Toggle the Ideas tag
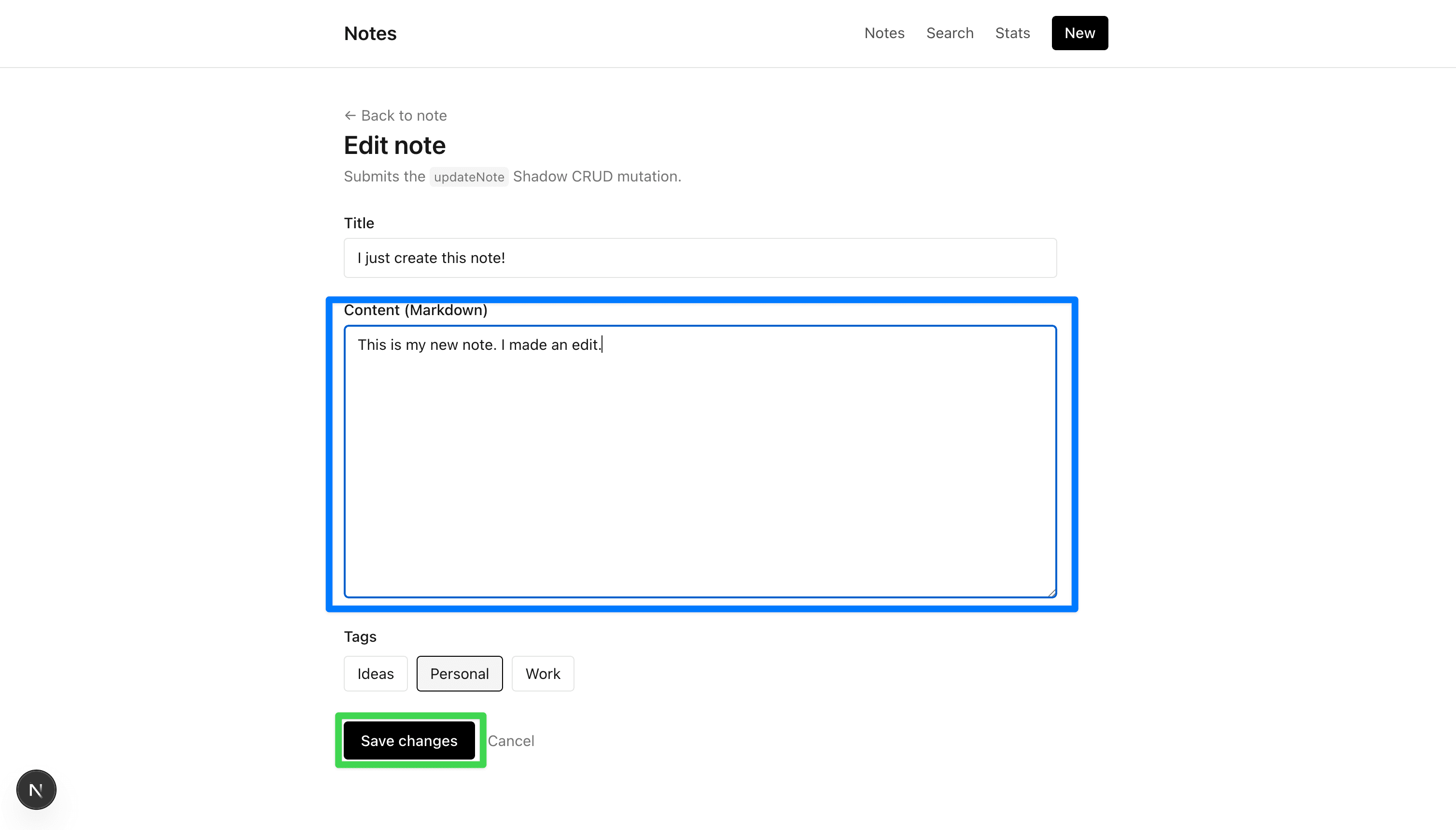Screen dimensions: 1456x830 click(x=375, y=674)
